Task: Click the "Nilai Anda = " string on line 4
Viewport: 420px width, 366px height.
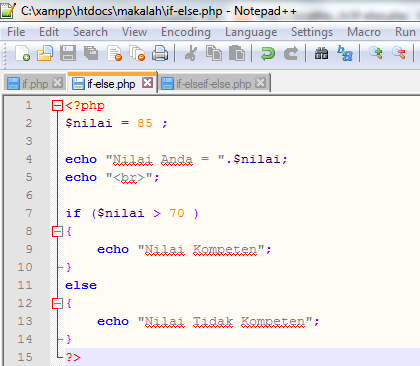Action: coord(165,159)
